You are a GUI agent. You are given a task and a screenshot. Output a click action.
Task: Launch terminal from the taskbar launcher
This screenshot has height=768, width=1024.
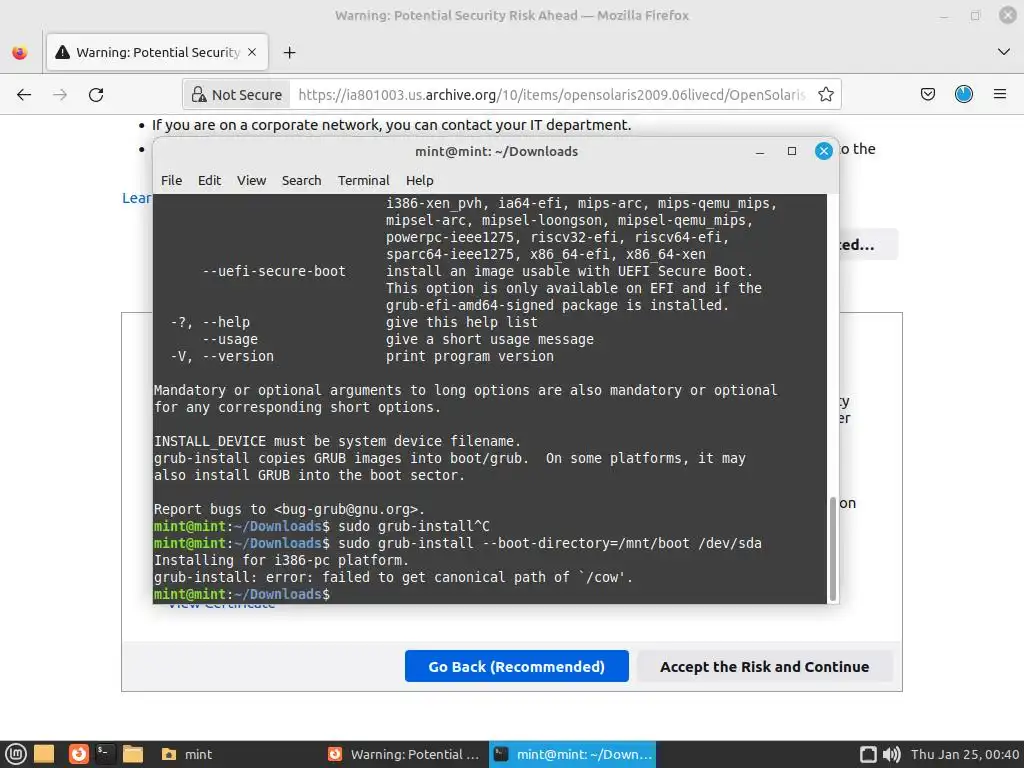pos(104,754)
